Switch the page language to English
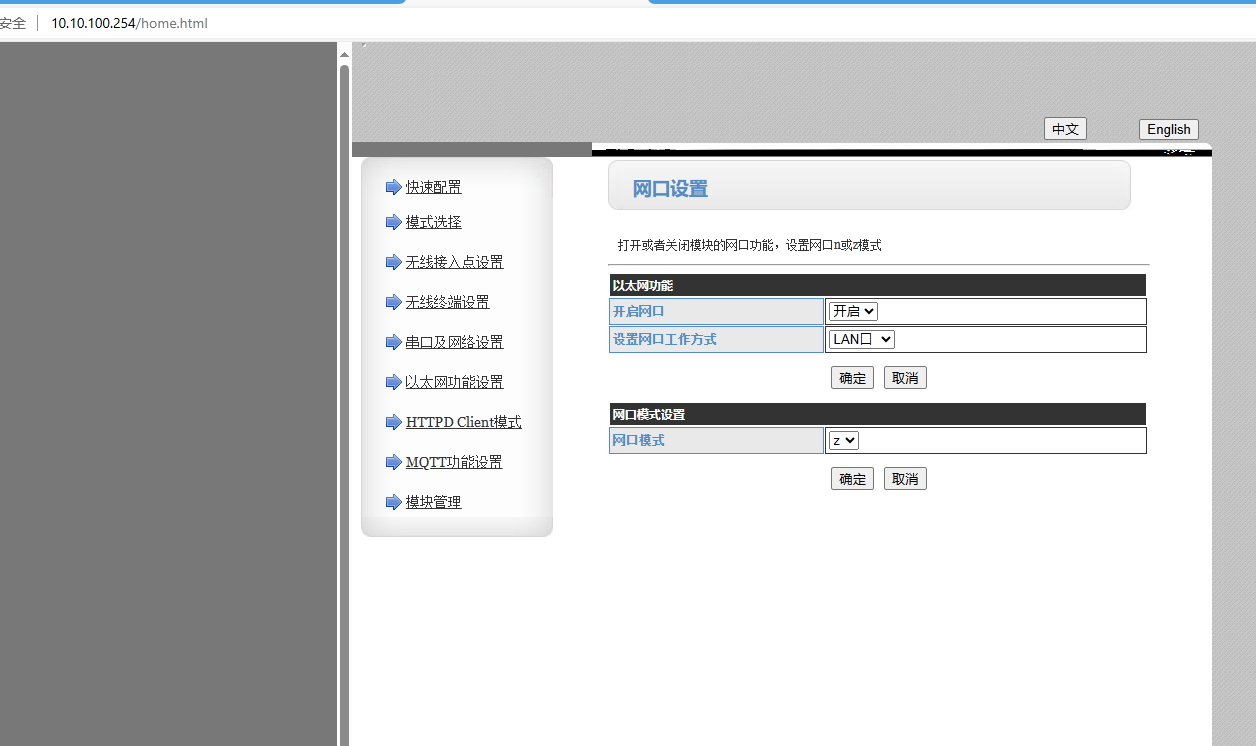This screenshot has width=1256, height=746. click(x=1168, y=129)
